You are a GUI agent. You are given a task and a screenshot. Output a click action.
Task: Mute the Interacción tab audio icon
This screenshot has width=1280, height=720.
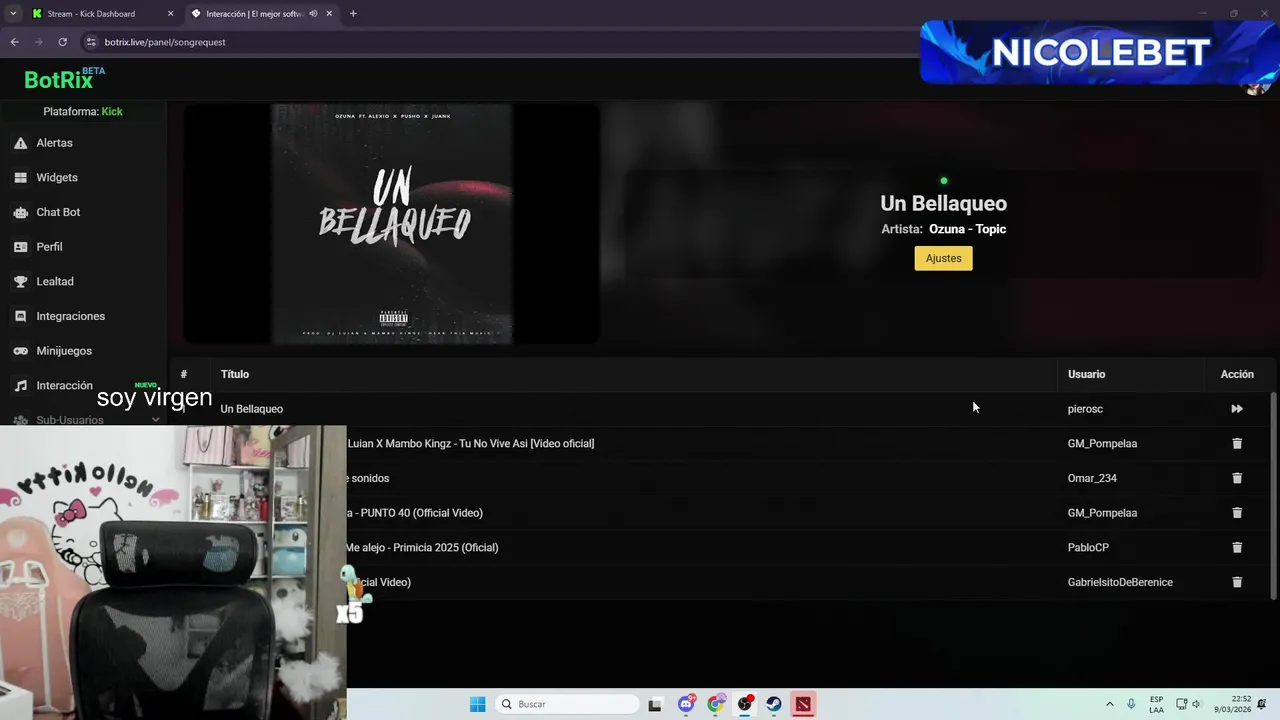point(313,14)
